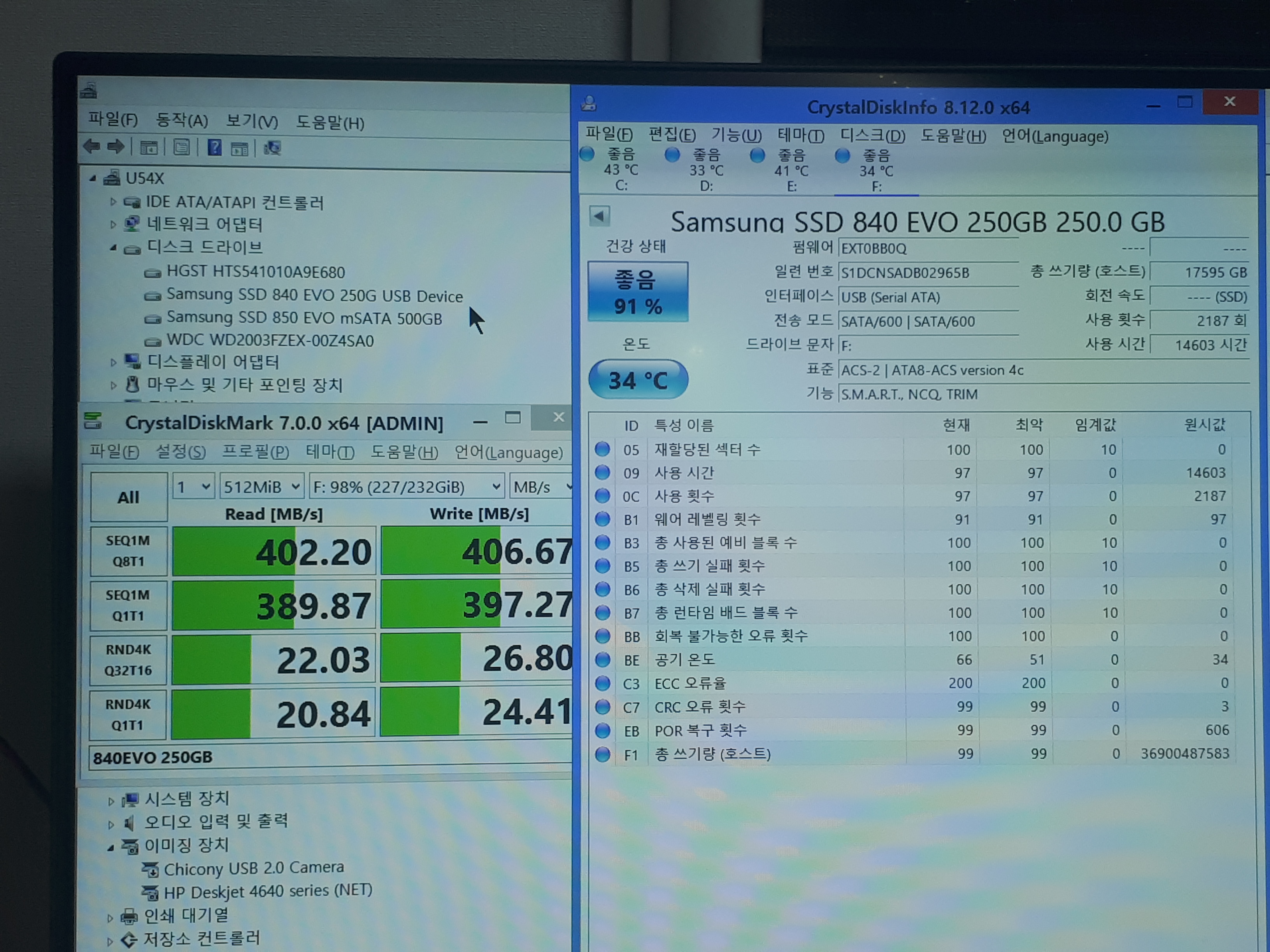Select HP Deskjet 4640 series (NET) device
Image resolution: width=1270 pixels, height=952 pixels.
click(x=268, y=891)
